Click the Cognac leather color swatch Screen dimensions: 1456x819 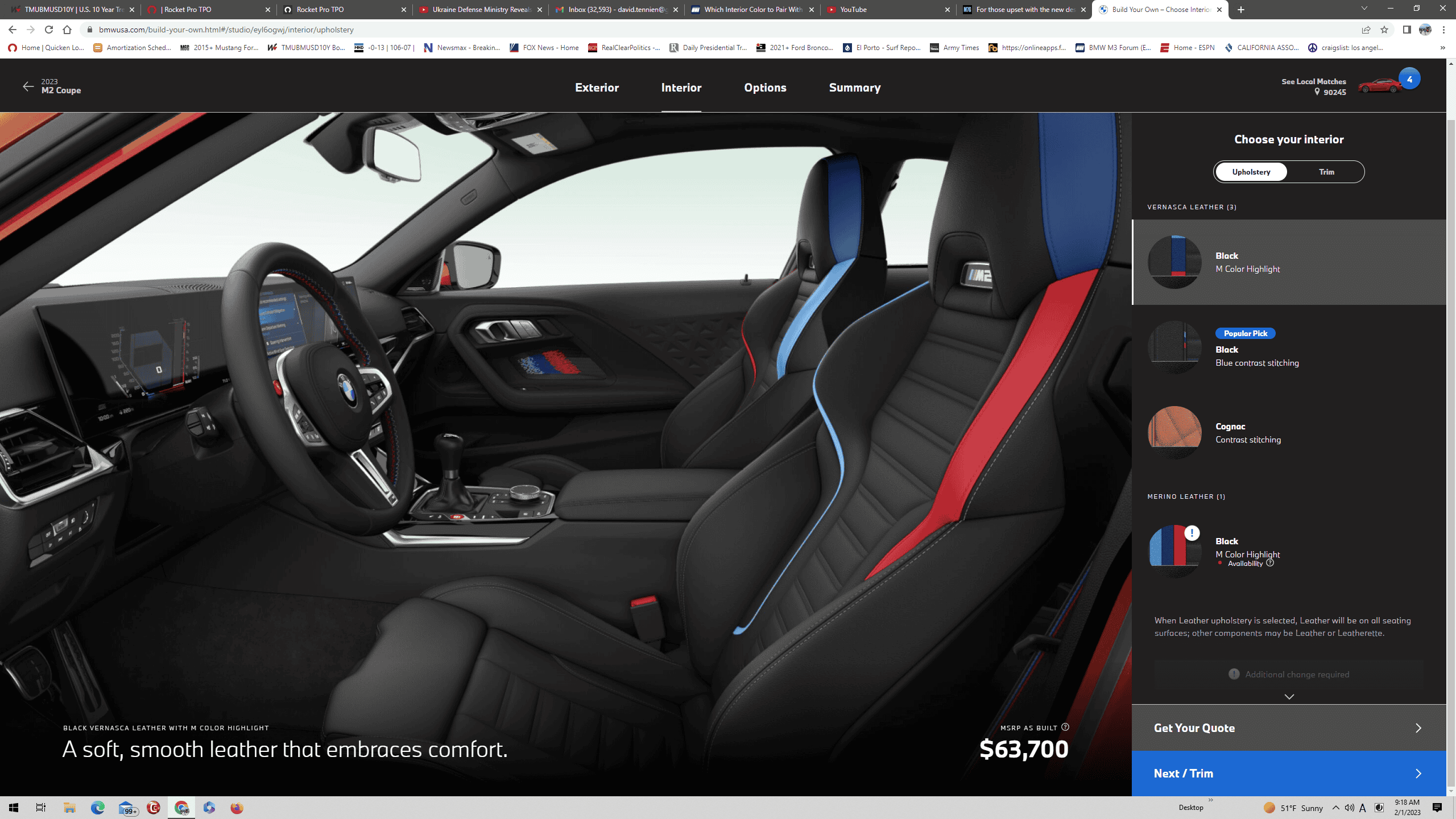coord(1174,433)
